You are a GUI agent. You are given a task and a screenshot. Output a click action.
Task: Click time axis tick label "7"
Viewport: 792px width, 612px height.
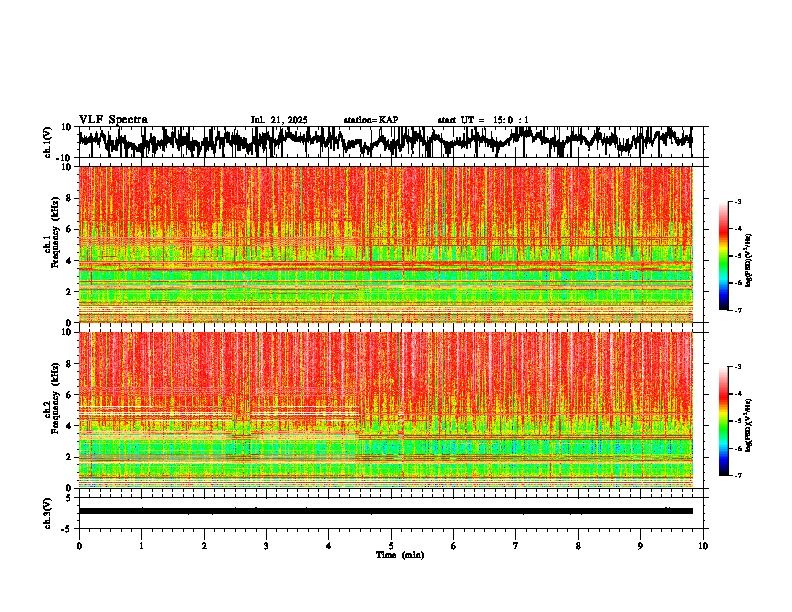[x=516, y=546]
